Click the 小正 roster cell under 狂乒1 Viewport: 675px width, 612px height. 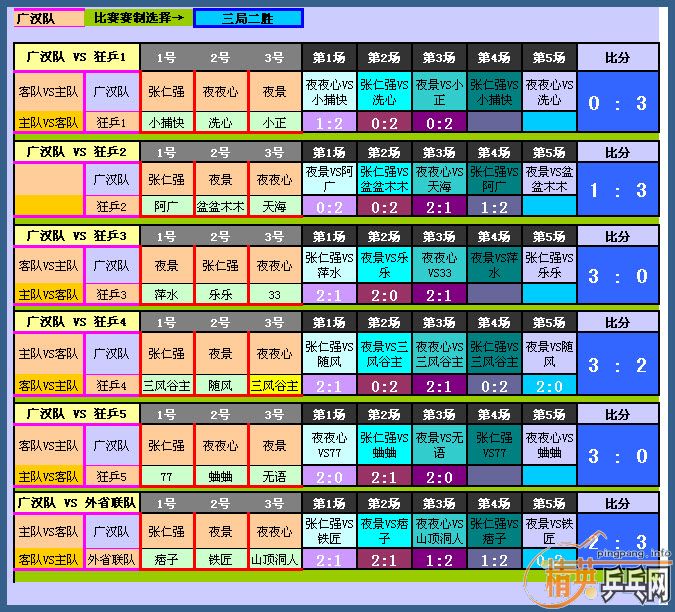point(275,123)
